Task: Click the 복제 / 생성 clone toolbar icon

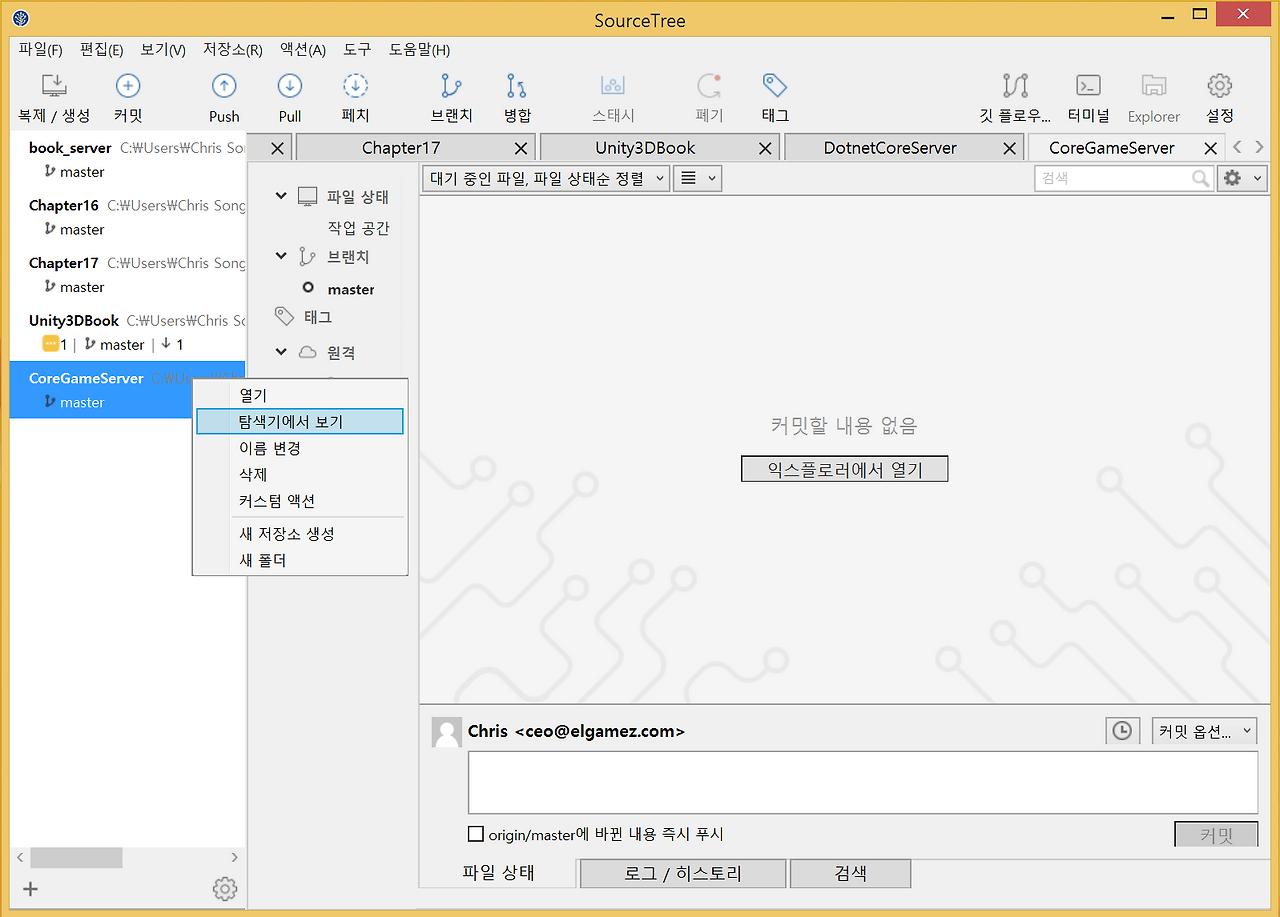Action: (54, 86)
